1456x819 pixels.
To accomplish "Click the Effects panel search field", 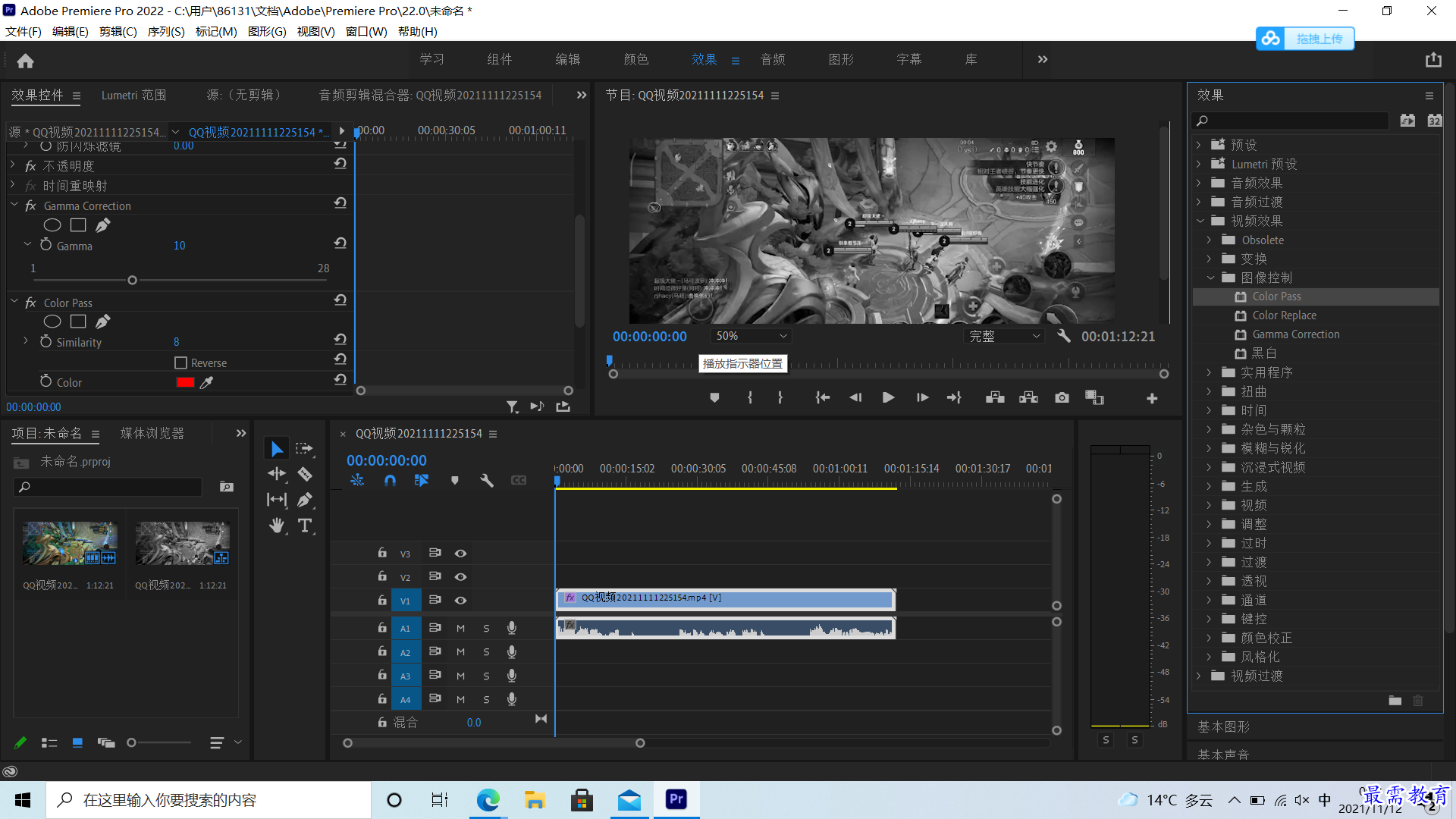I will click(1291, 121).
